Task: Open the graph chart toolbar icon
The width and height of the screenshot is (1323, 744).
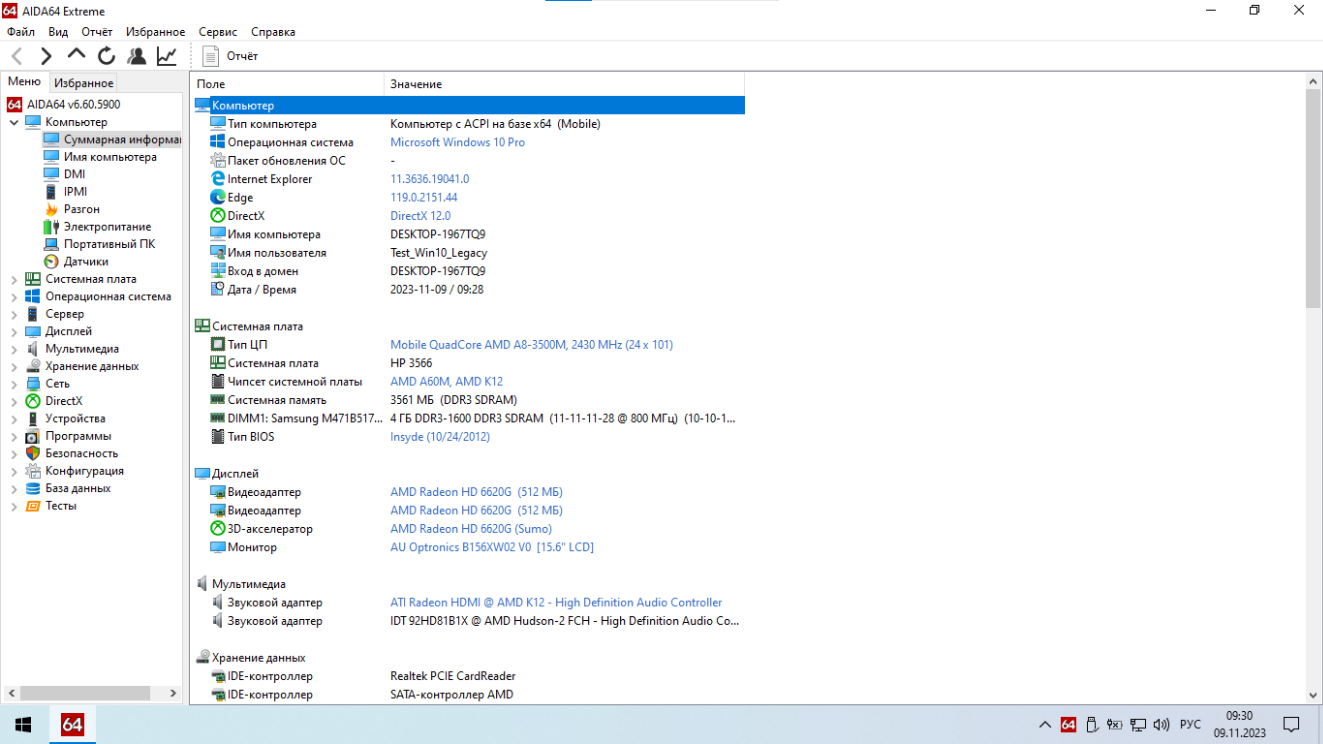Action: coord(167,56)
